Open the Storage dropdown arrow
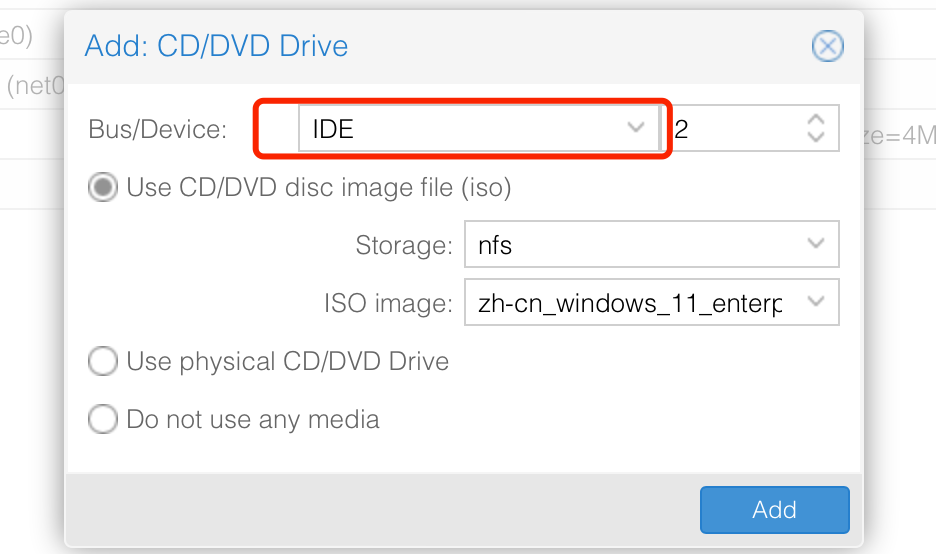Viewport: 936px width, 554px height. pos(816,244)
